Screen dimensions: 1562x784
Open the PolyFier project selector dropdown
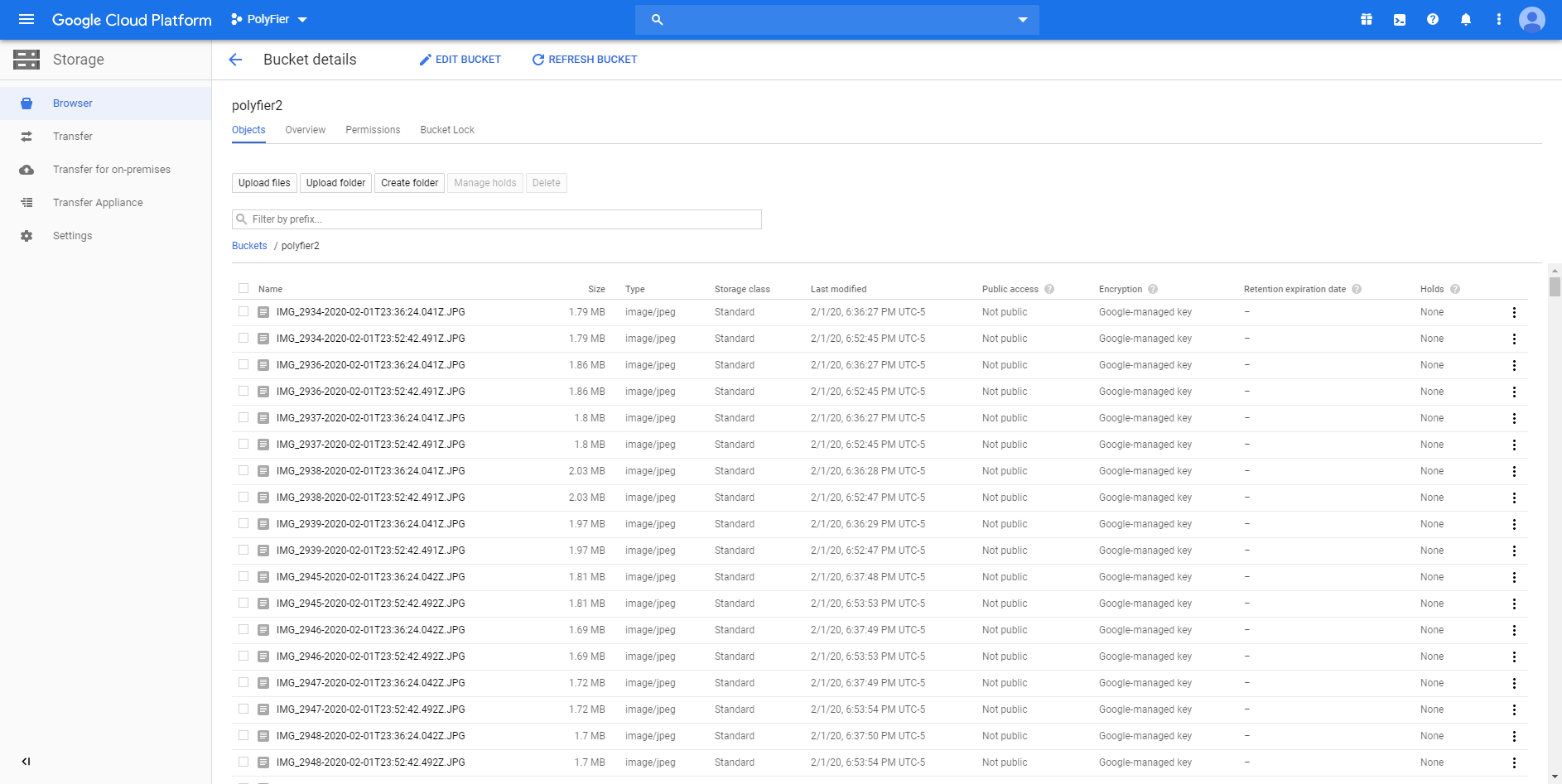tap(269, 19)
